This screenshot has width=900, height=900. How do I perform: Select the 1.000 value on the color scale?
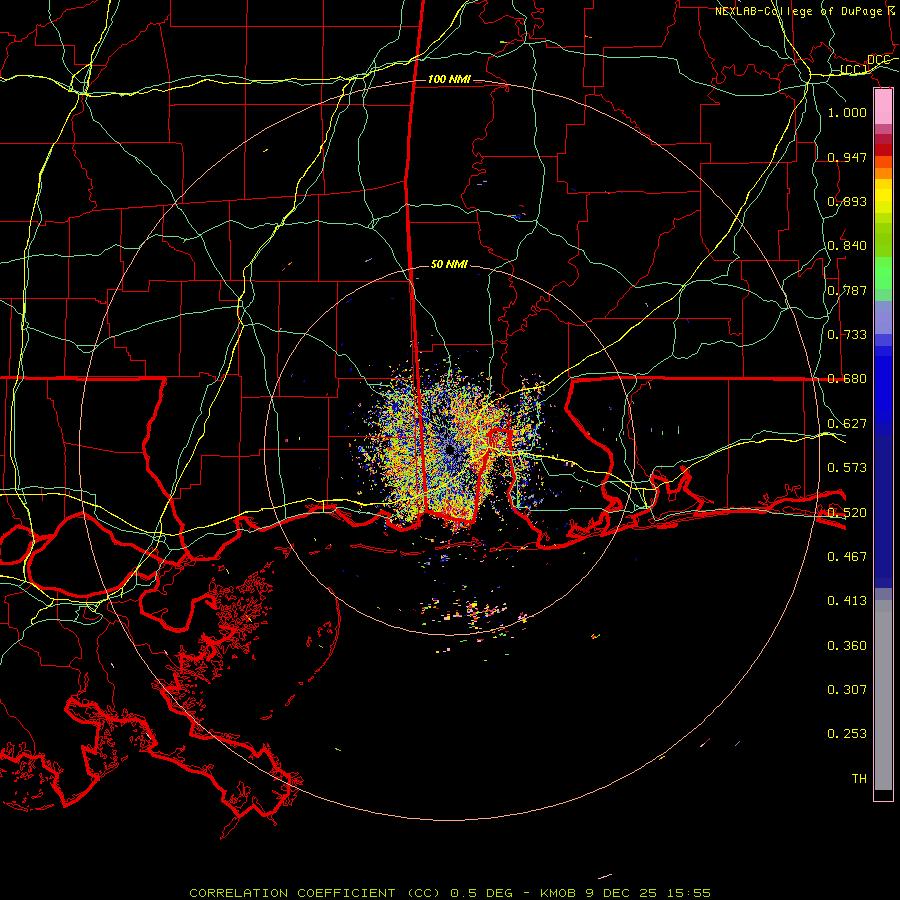pyautogui.click(x=847, y=112)
